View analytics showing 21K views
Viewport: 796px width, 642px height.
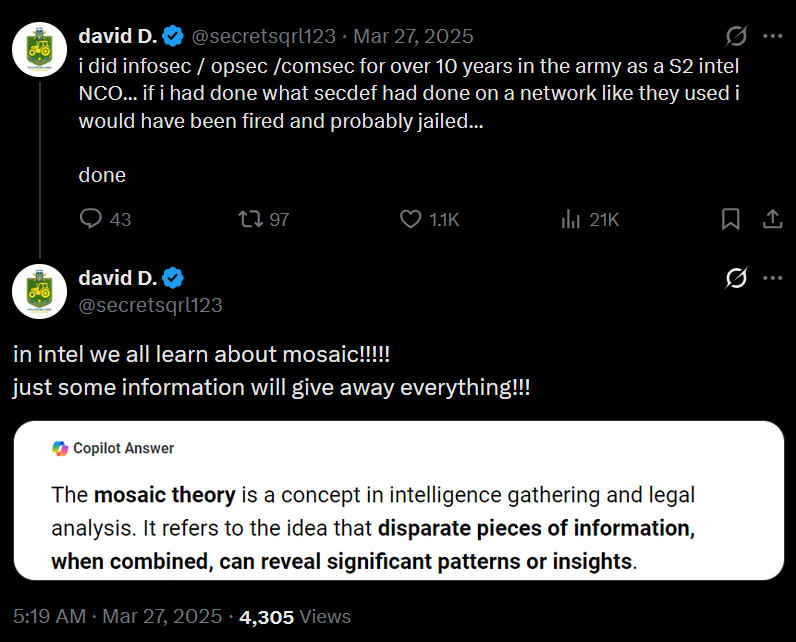click(x=590, y=219)
